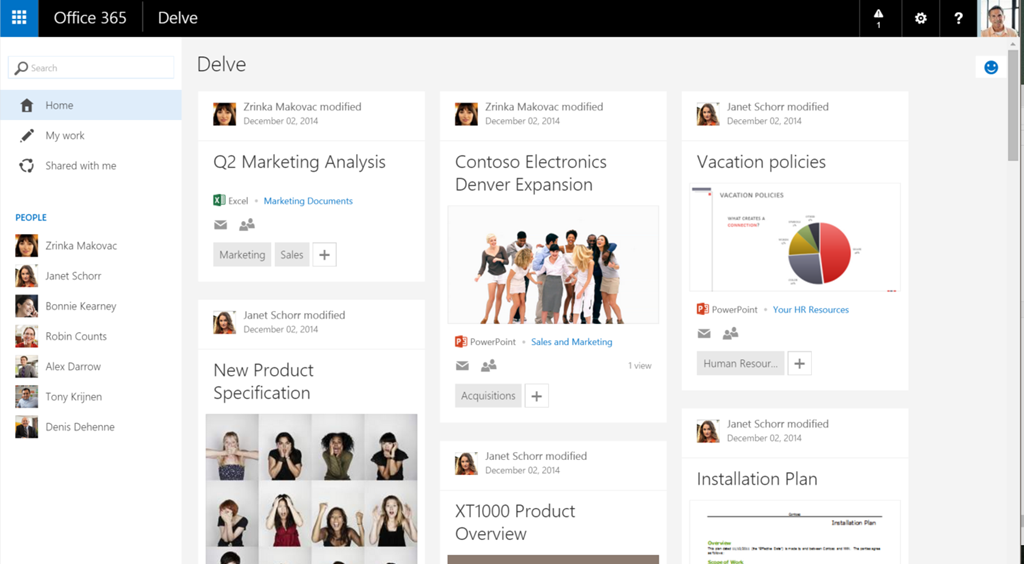Open the Marketing Documents link
1024x564 pixels.
[x=308, y=200]
